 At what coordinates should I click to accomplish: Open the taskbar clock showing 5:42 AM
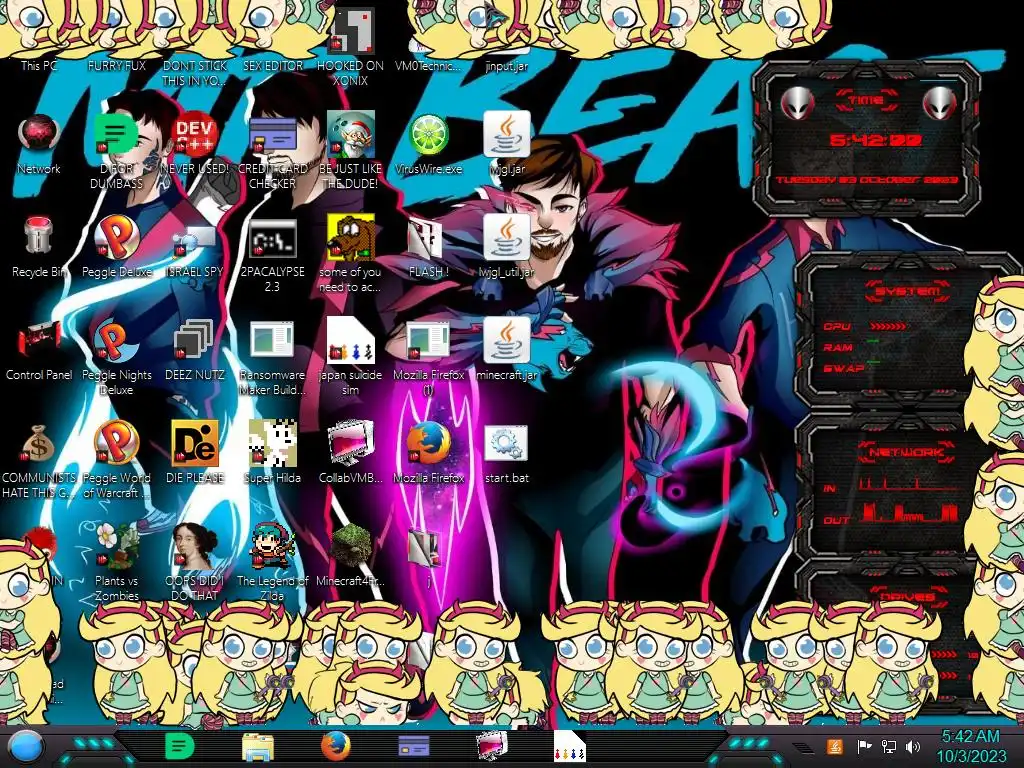point(971,746)
